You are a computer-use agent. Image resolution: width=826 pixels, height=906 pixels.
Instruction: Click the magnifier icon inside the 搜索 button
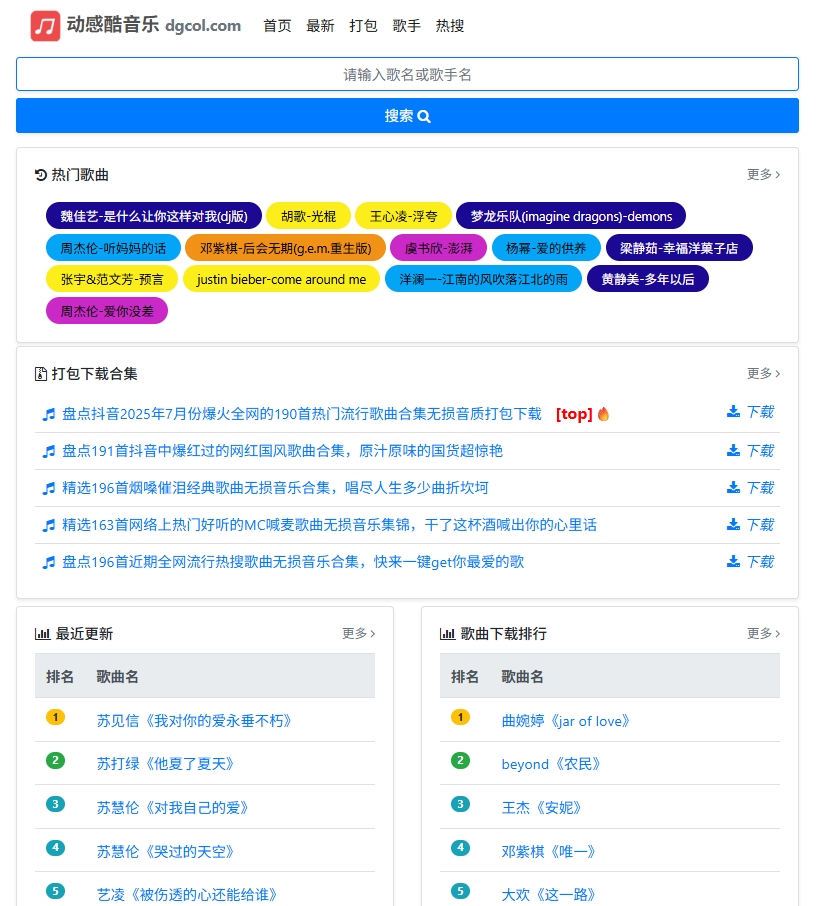(x=424, y=115)
